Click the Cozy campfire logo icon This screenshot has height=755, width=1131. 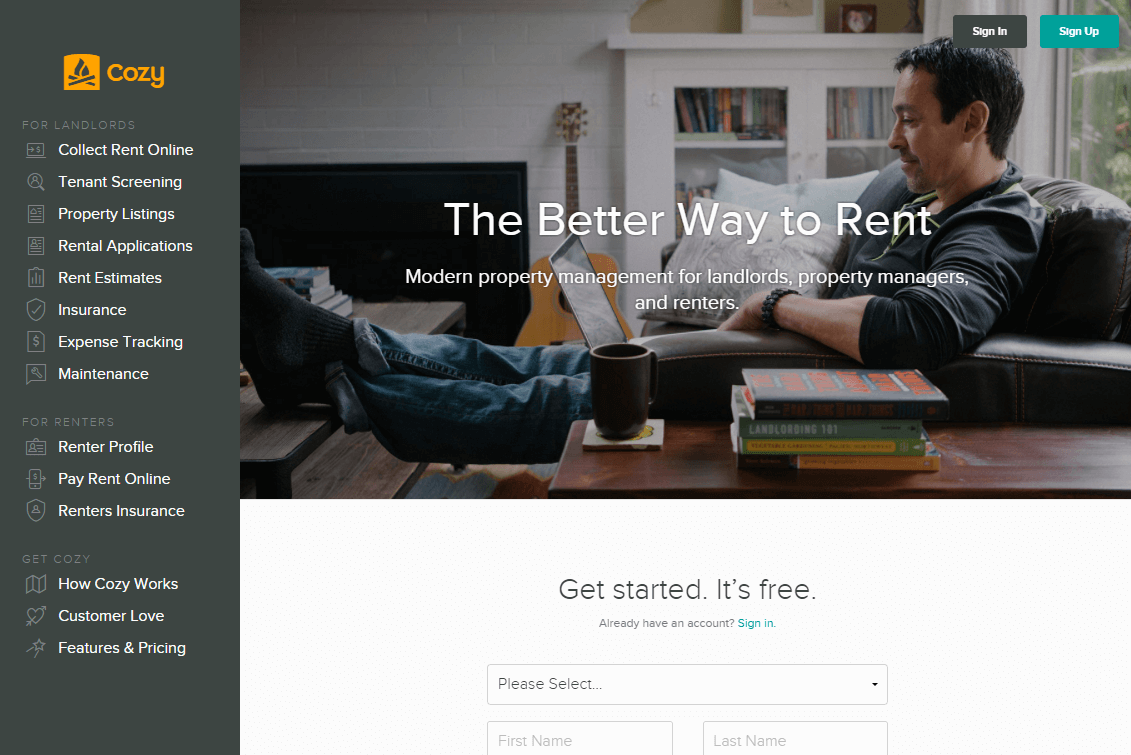click(82, 72)
